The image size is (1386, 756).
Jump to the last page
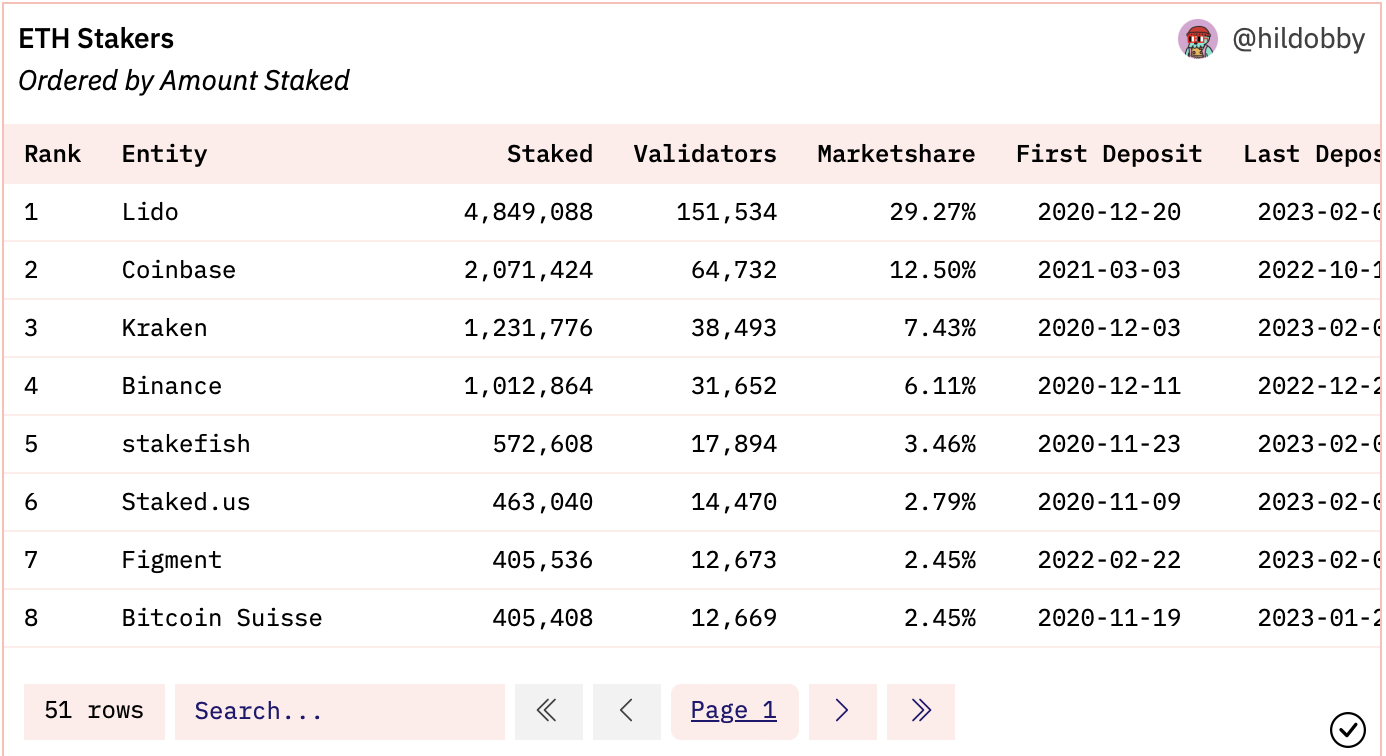[921, 711]
